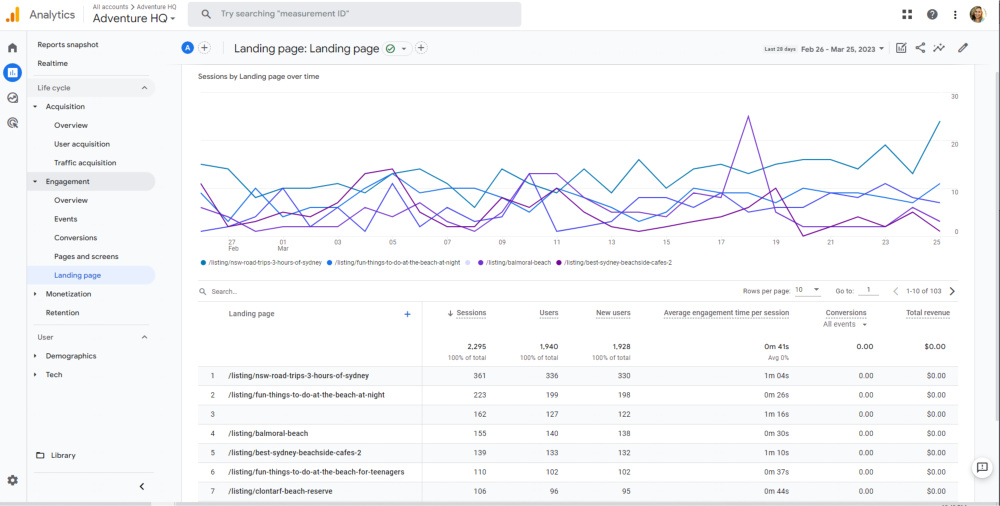Open the Home icon in left rail
This screenshot has height=506, width=1000.
[x=12, y=47]
